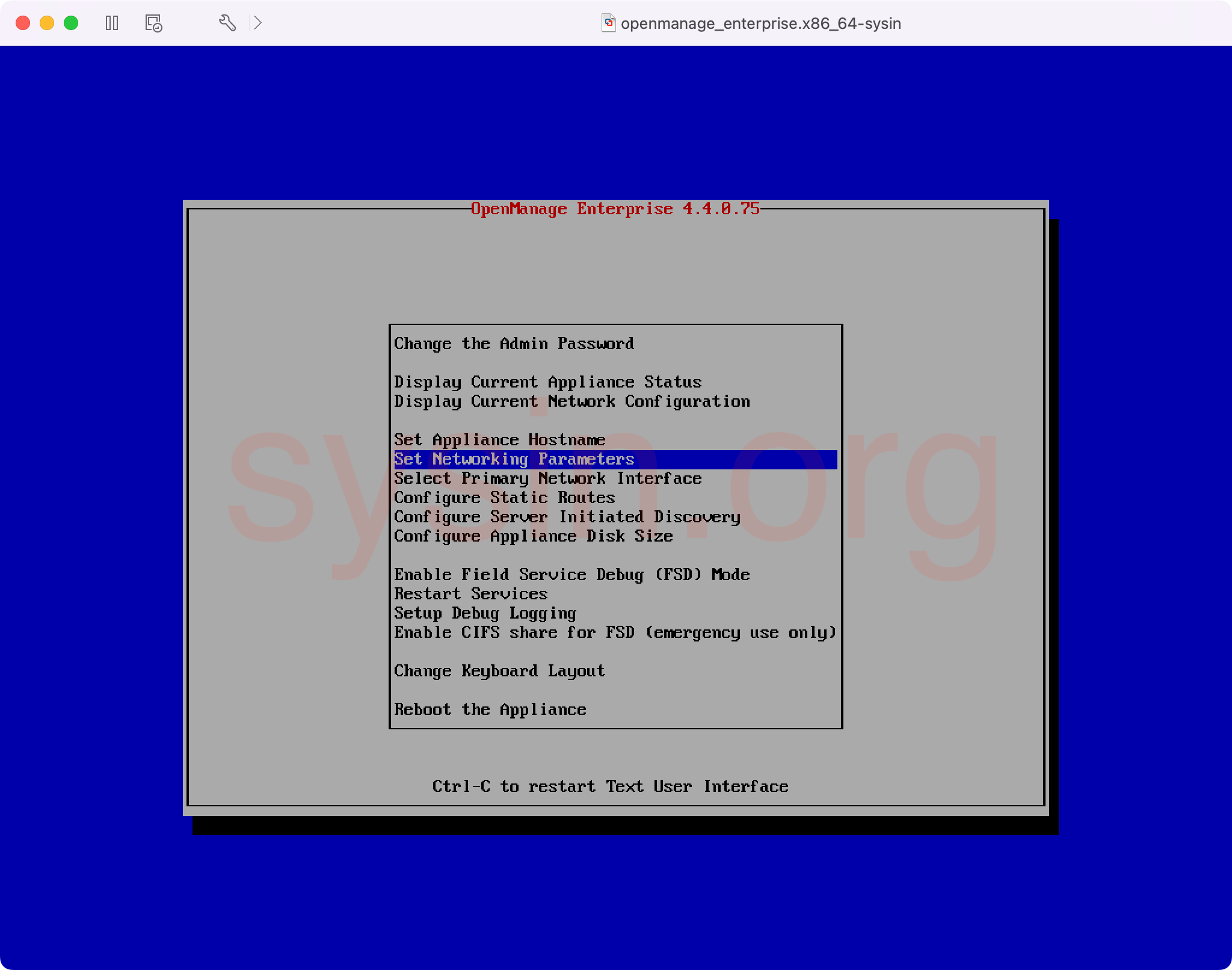
Task: Open Setup Debug Logging
Action: click(485, 613)
